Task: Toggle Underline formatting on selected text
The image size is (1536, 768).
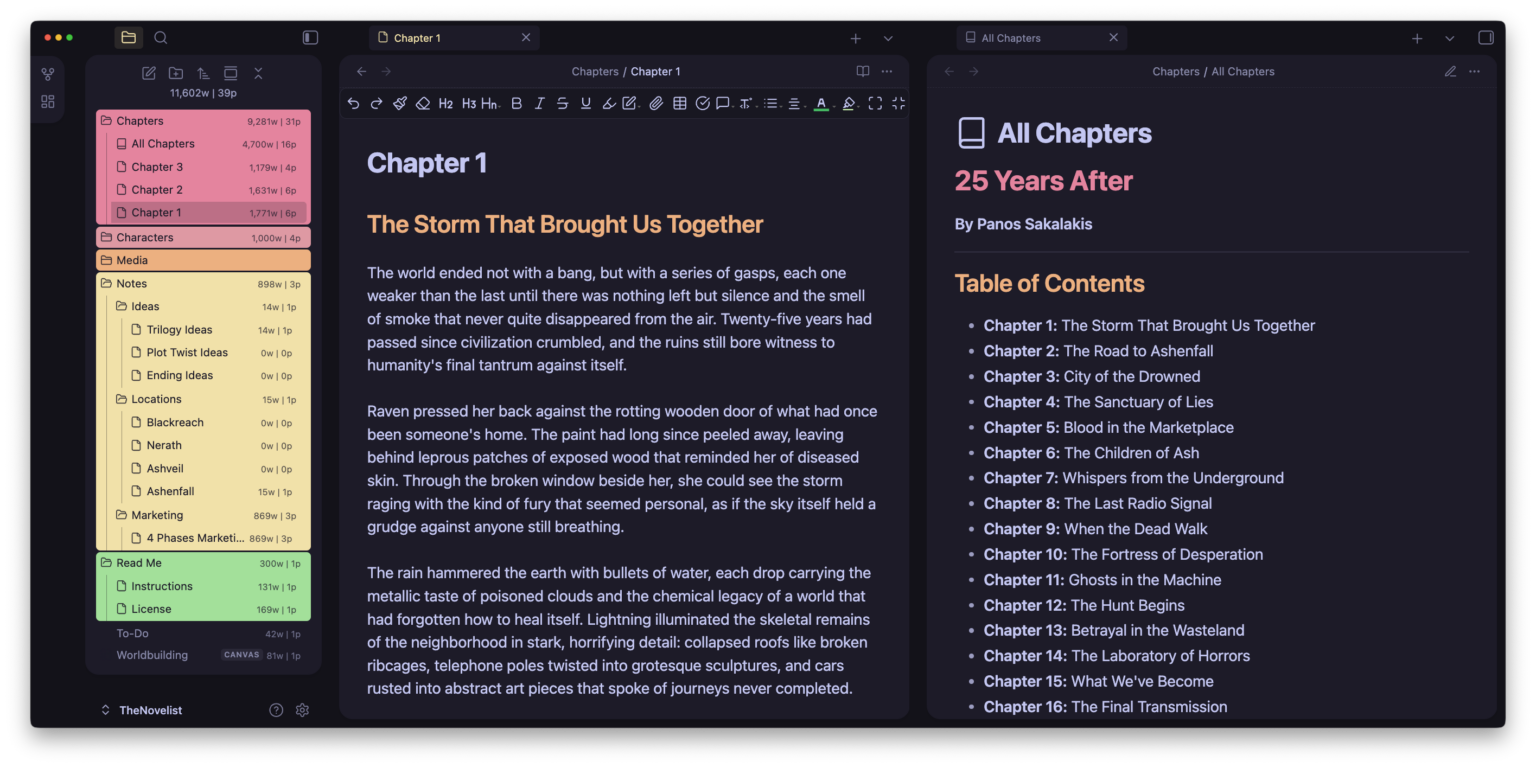Action: click(585, 103)
